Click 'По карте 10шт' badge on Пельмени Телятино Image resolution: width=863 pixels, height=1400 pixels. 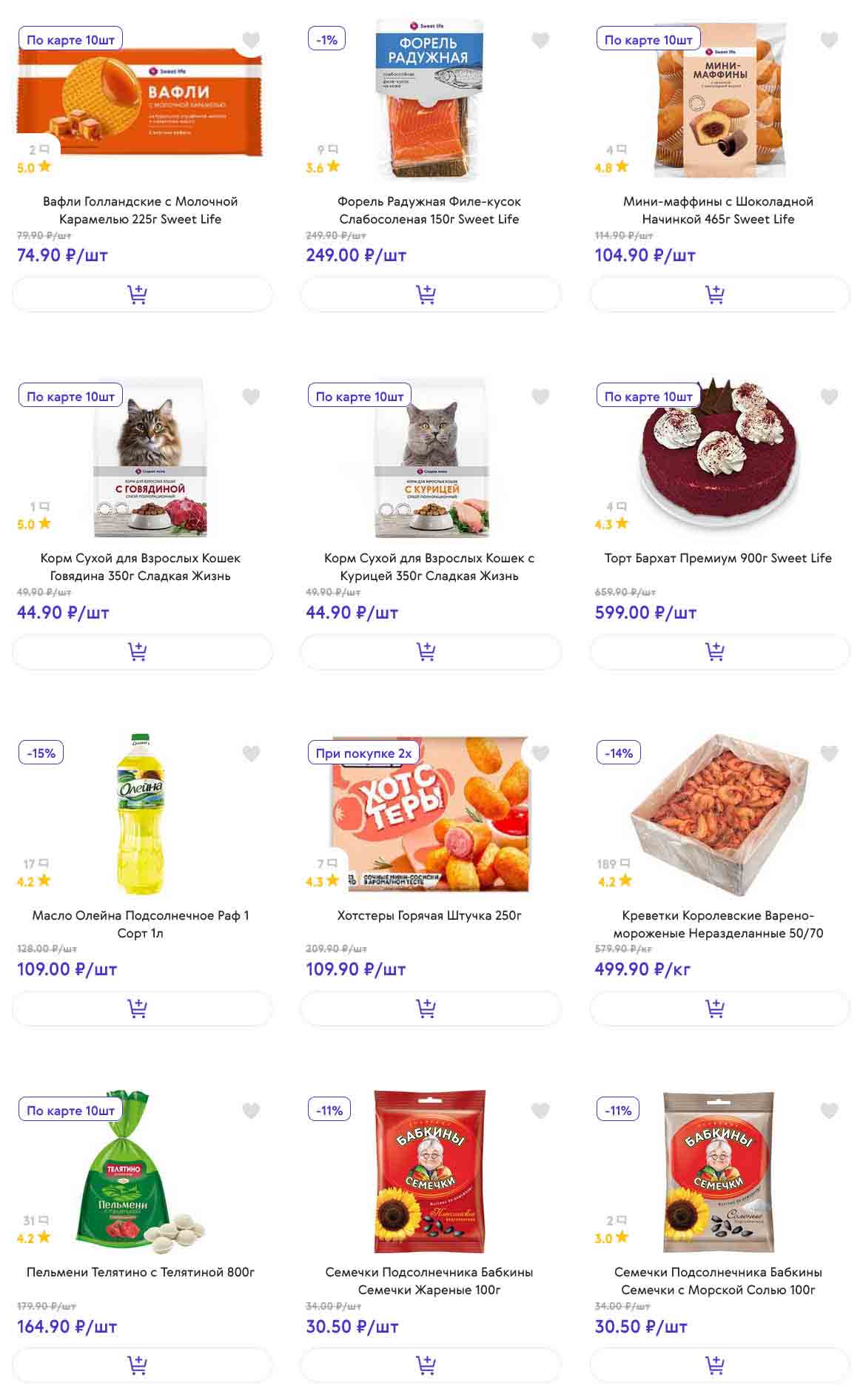click(x=70, y=1110)
